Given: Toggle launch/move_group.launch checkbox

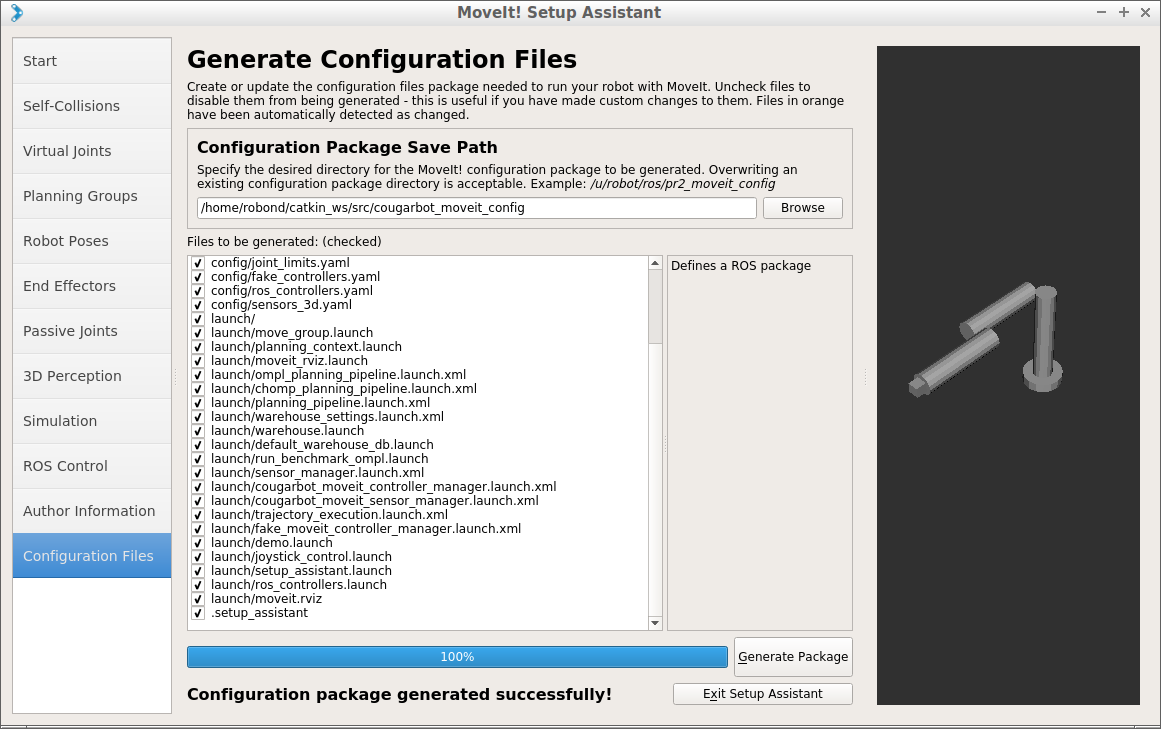Looking at the screenshot, I should point(198,333).
